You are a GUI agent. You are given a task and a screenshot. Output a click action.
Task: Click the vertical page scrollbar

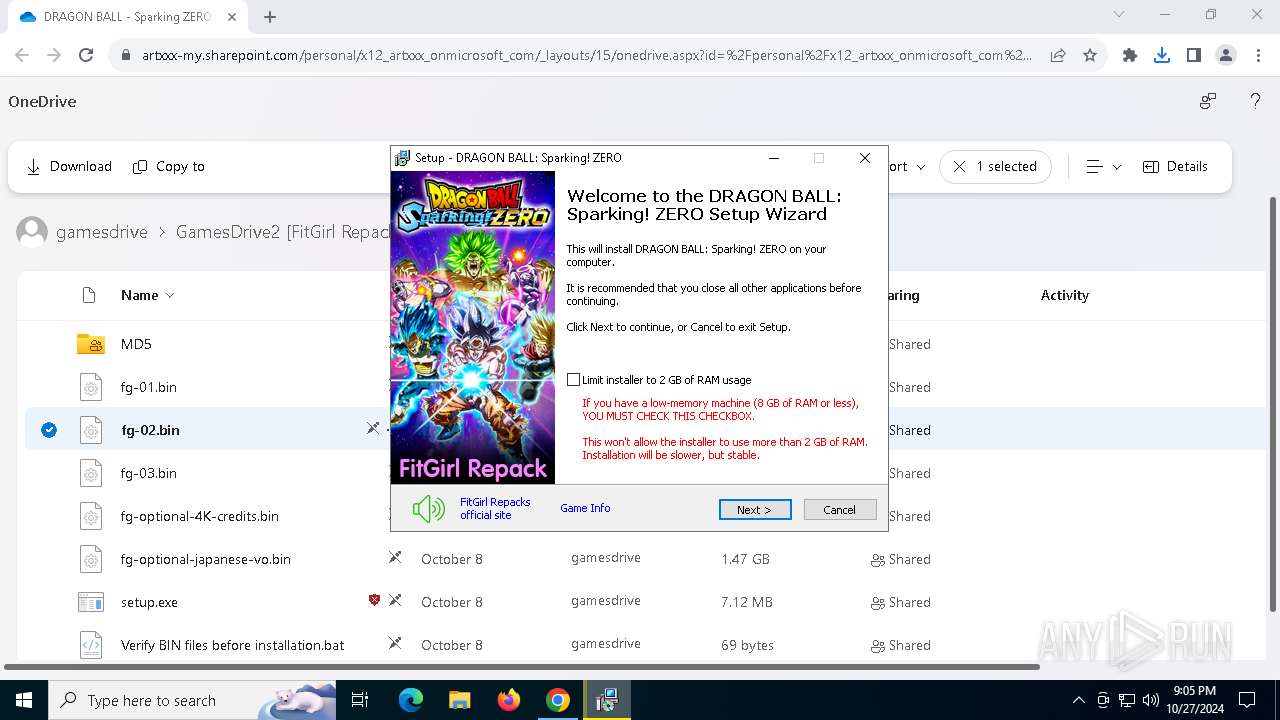[1273, 404]
